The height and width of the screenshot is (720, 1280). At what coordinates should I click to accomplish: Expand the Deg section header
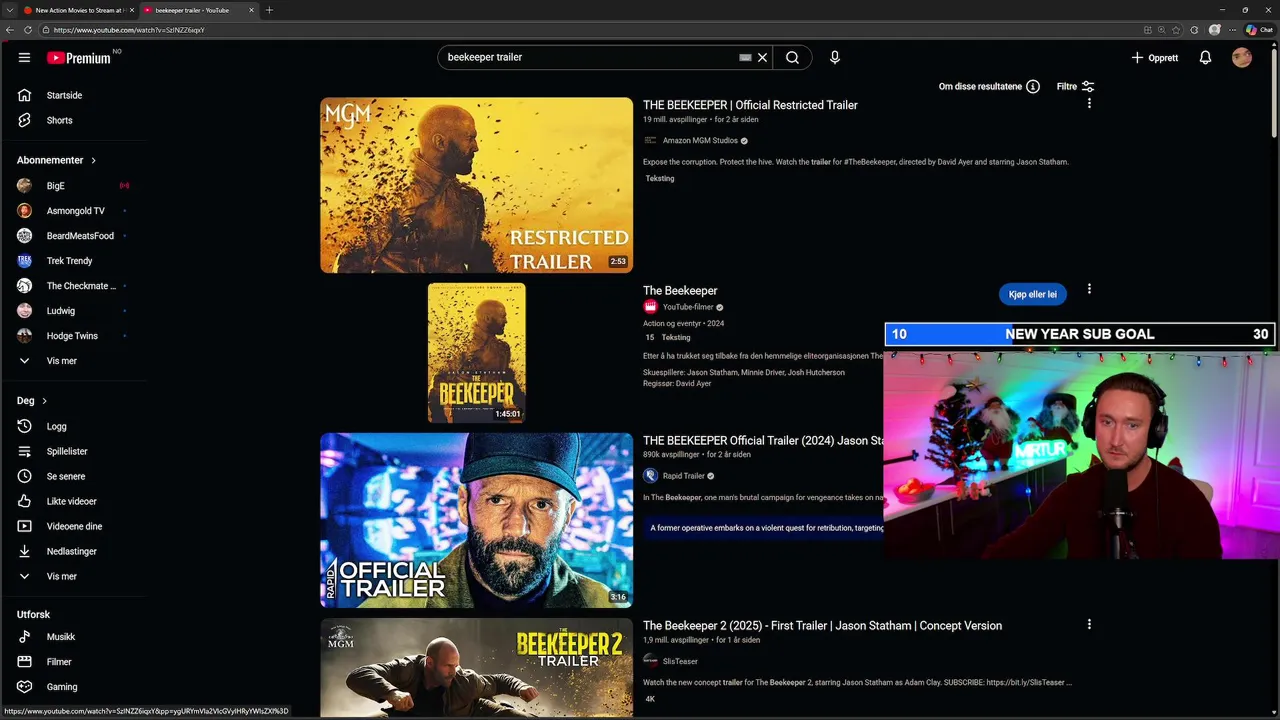coord(32,401)
